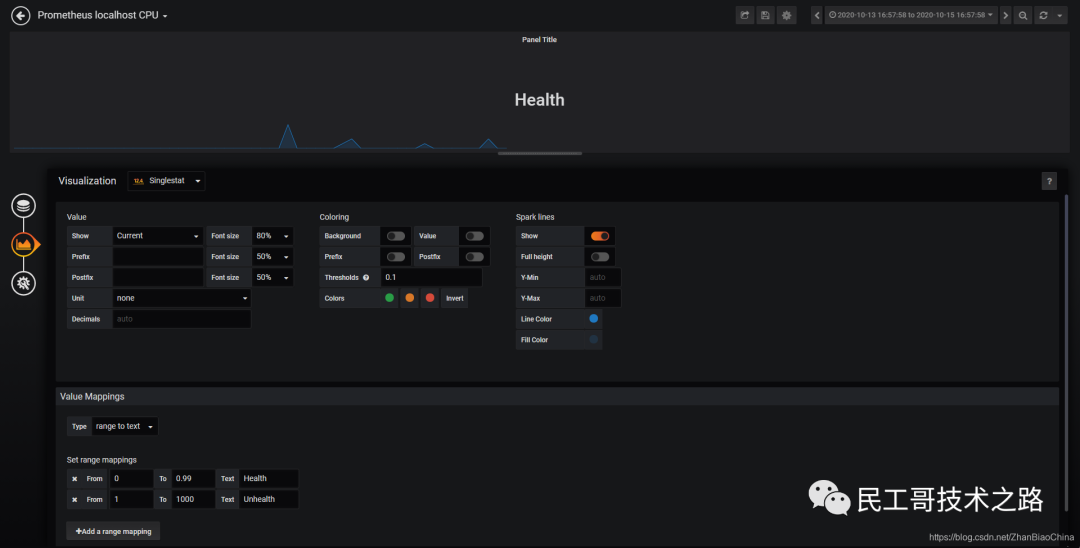Open Postfix font size 50% dropdown

click(273, 277)
